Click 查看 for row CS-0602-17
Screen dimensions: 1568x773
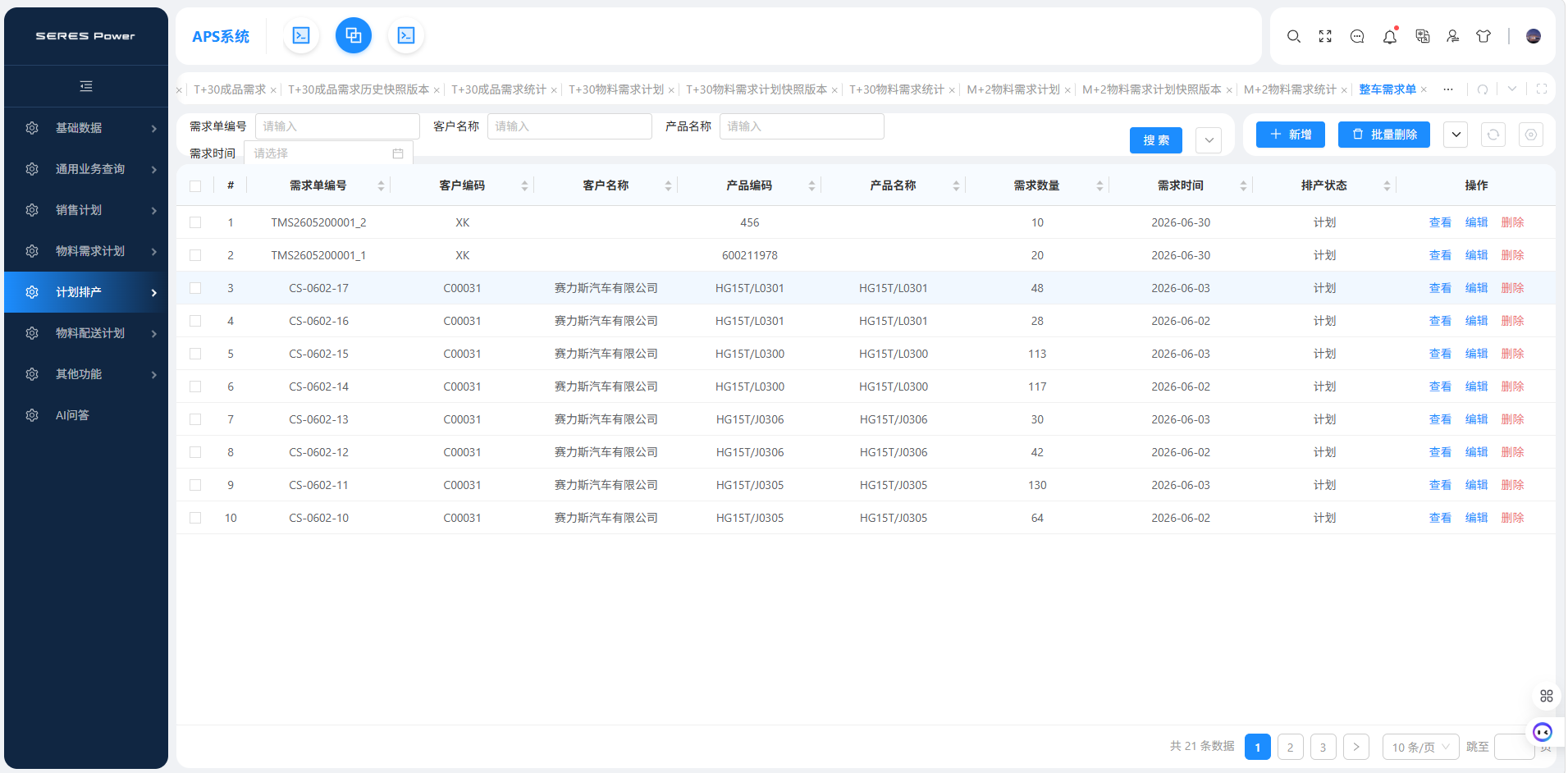1440,288
